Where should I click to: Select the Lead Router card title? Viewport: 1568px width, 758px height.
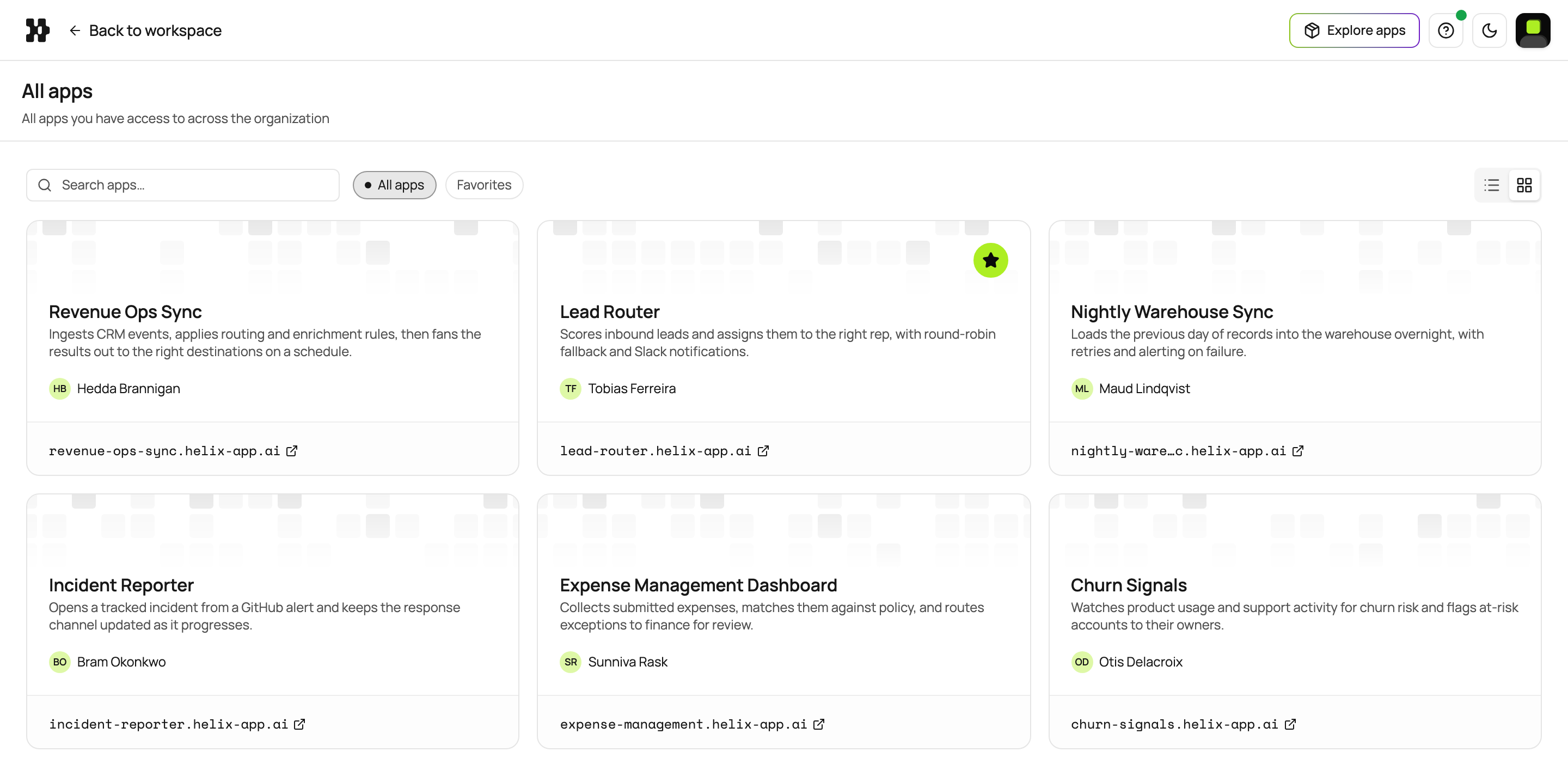(x=609, y=311)
